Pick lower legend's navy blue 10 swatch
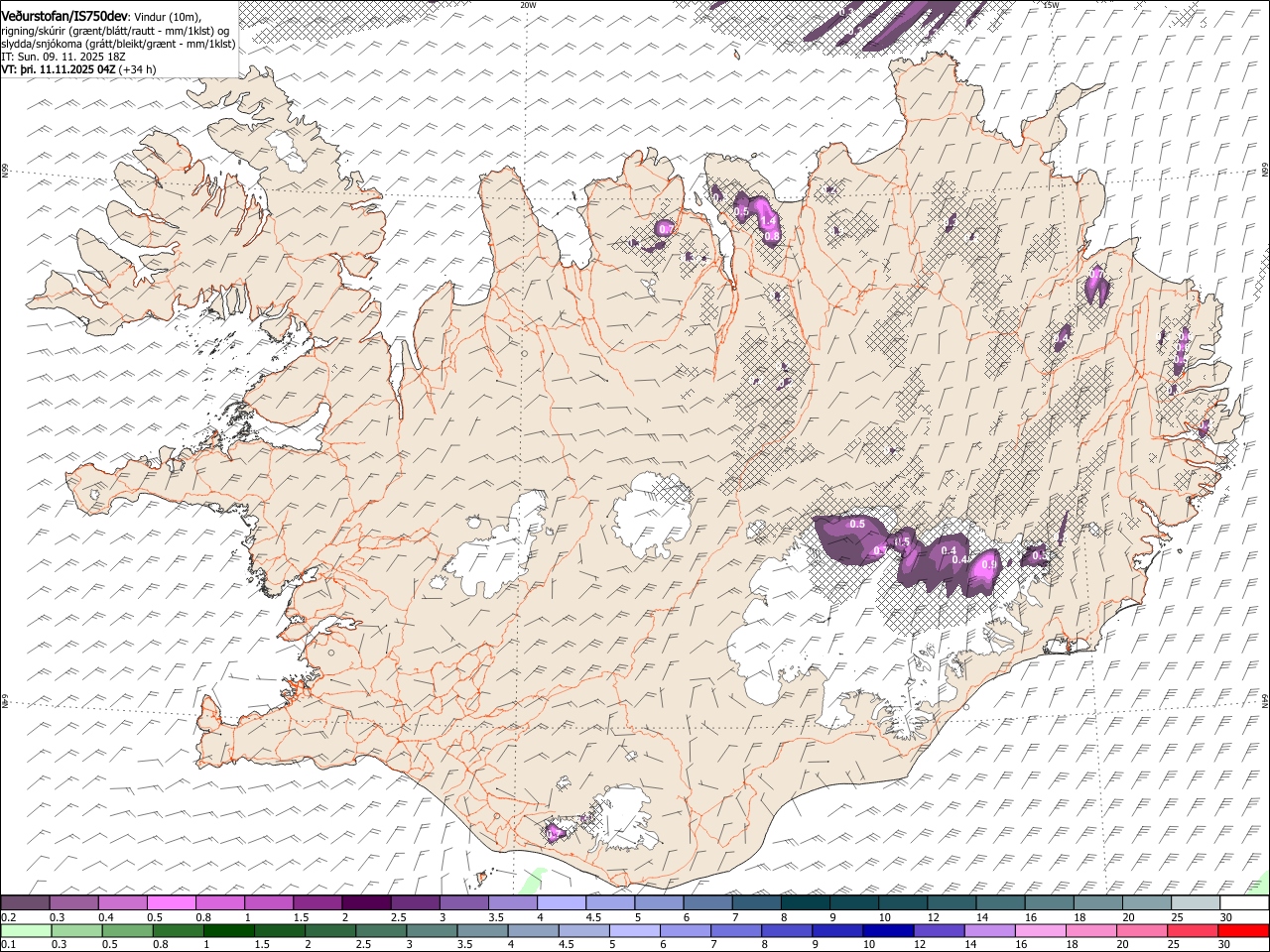This screenshot has width=1270, height=952. click(887, 930)
